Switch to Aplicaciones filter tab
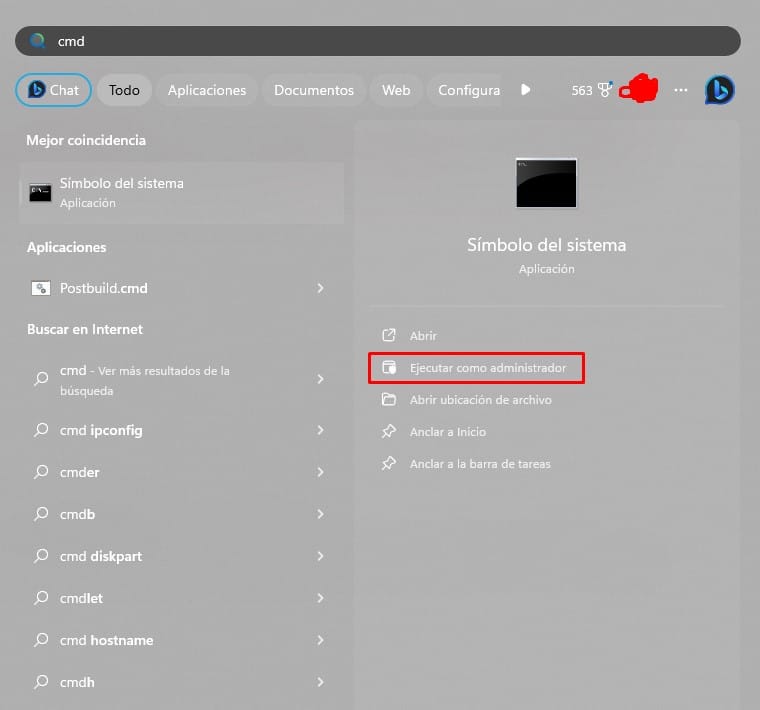Screen dimensions: 760x710 pos(207,90)
